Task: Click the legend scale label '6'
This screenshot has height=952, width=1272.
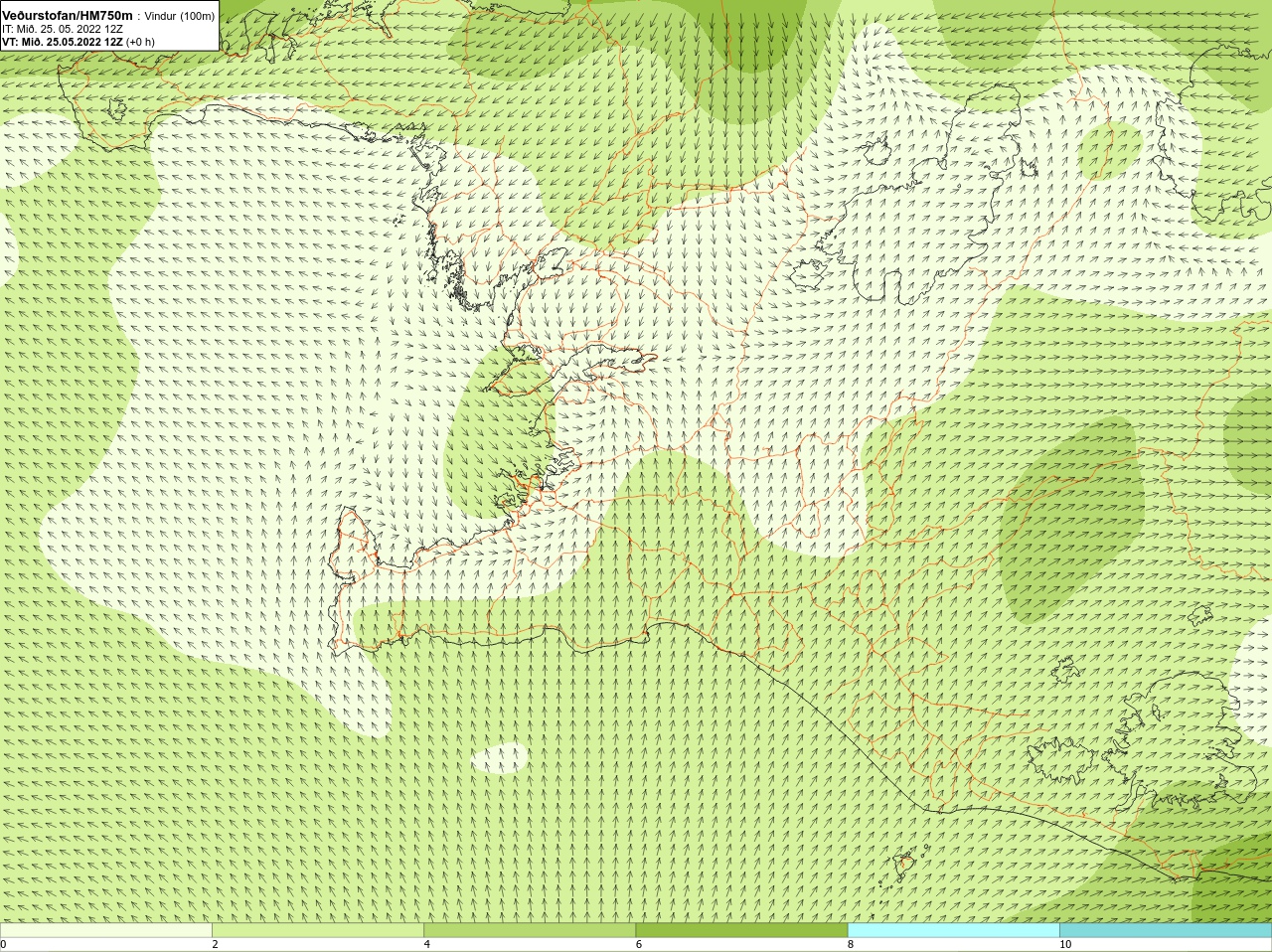Action: (x=639, y=944)
